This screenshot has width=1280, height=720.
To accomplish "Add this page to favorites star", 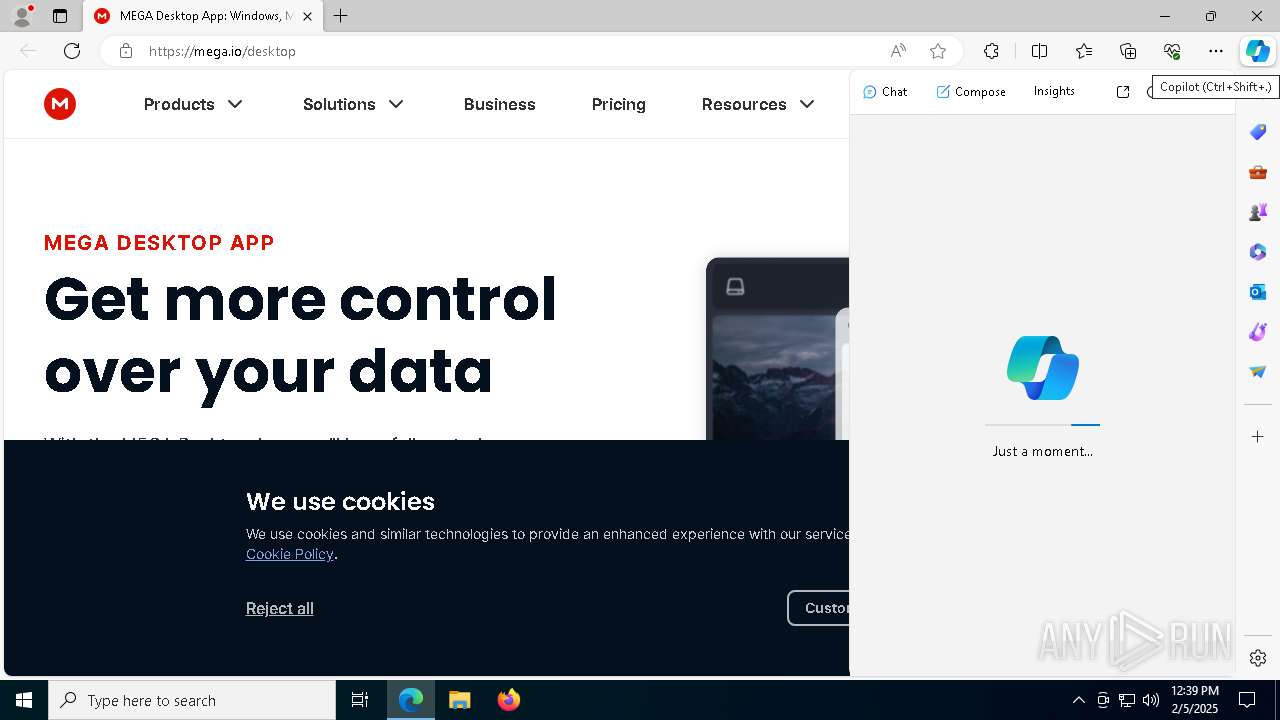I will click(938, 51).
